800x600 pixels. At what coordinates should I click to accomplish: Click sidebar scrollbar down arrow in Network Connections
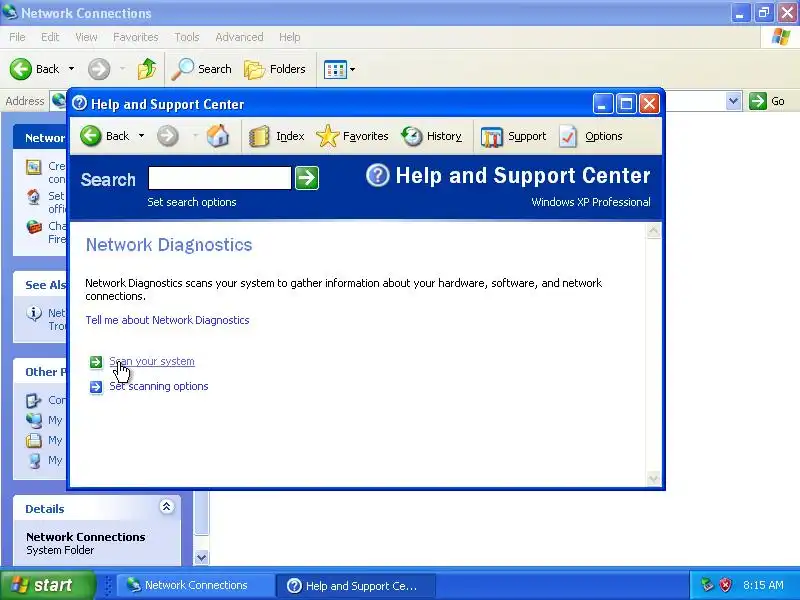tap(202, 558)
